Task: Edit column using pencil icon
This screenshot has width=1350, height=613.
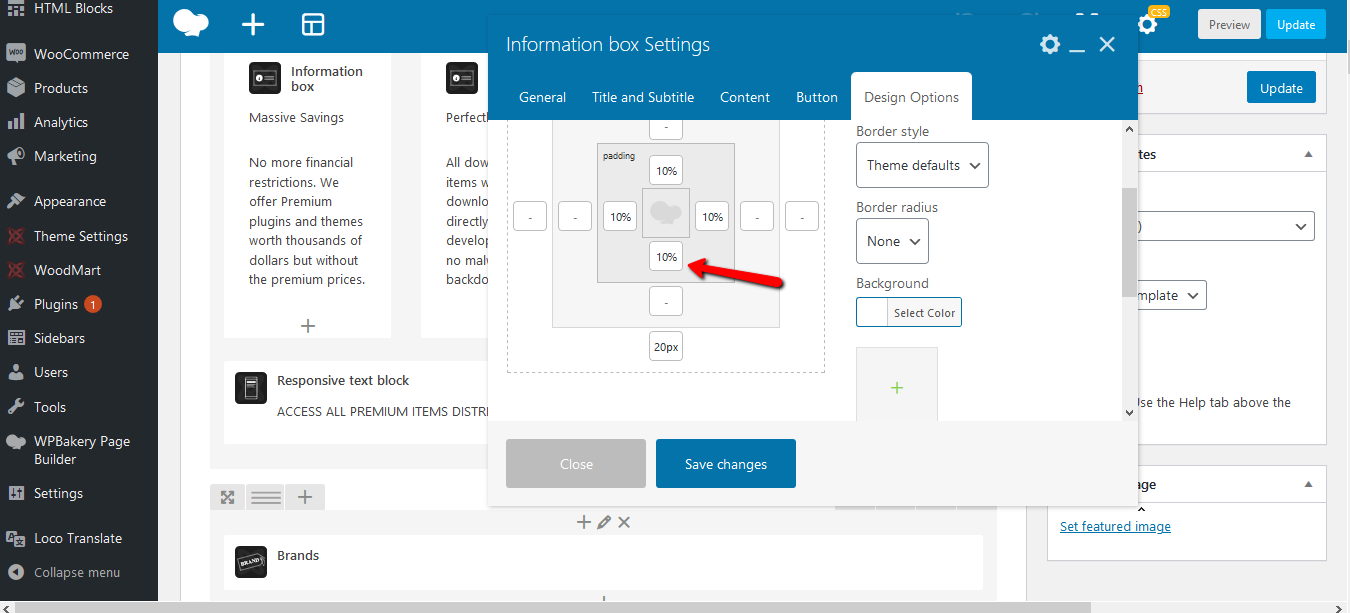Action: tap(604, 522)
